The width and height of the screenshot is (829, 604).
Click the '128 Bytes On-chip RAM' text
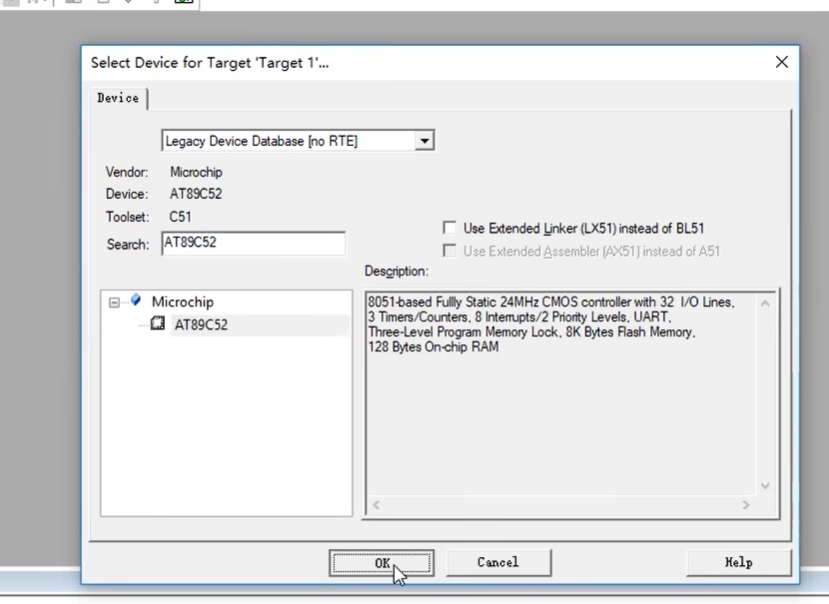click(433, 347)
